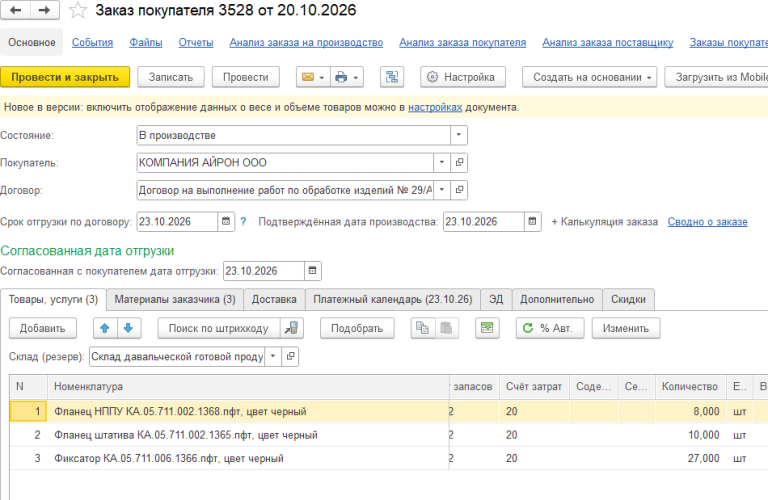Open calendar for Срок отгрузки по договору

pos(226,221)
